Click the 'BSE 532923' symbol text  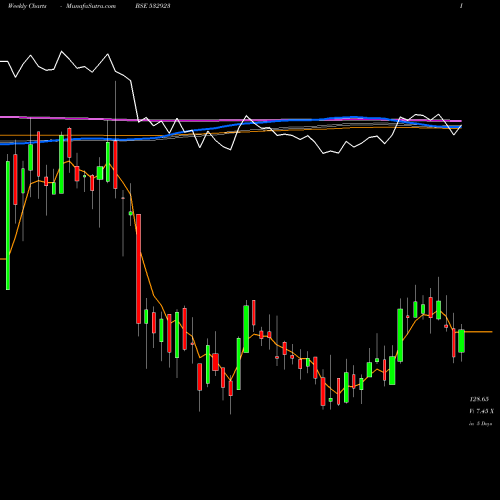coord(153,6)
